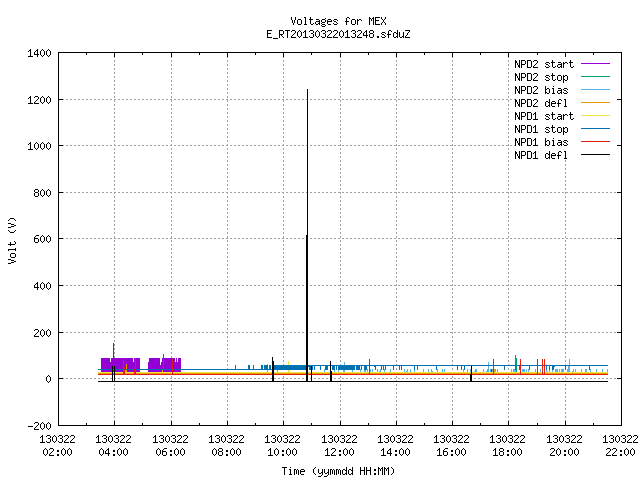640x480 pixels.
Task: Click the x-axis tick label 20:00
Action: click(564, 452)
